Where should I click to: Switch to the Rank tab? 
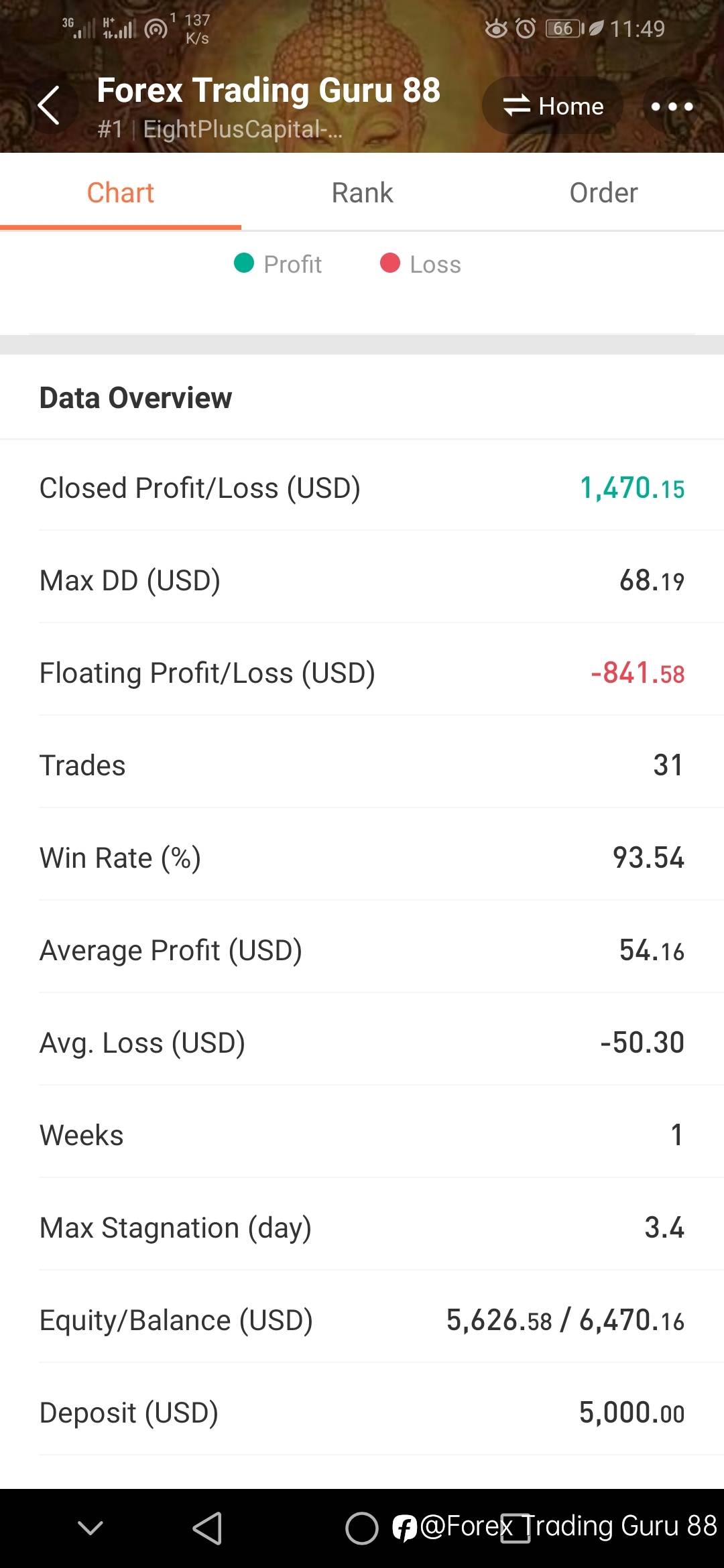coord(362,193)
